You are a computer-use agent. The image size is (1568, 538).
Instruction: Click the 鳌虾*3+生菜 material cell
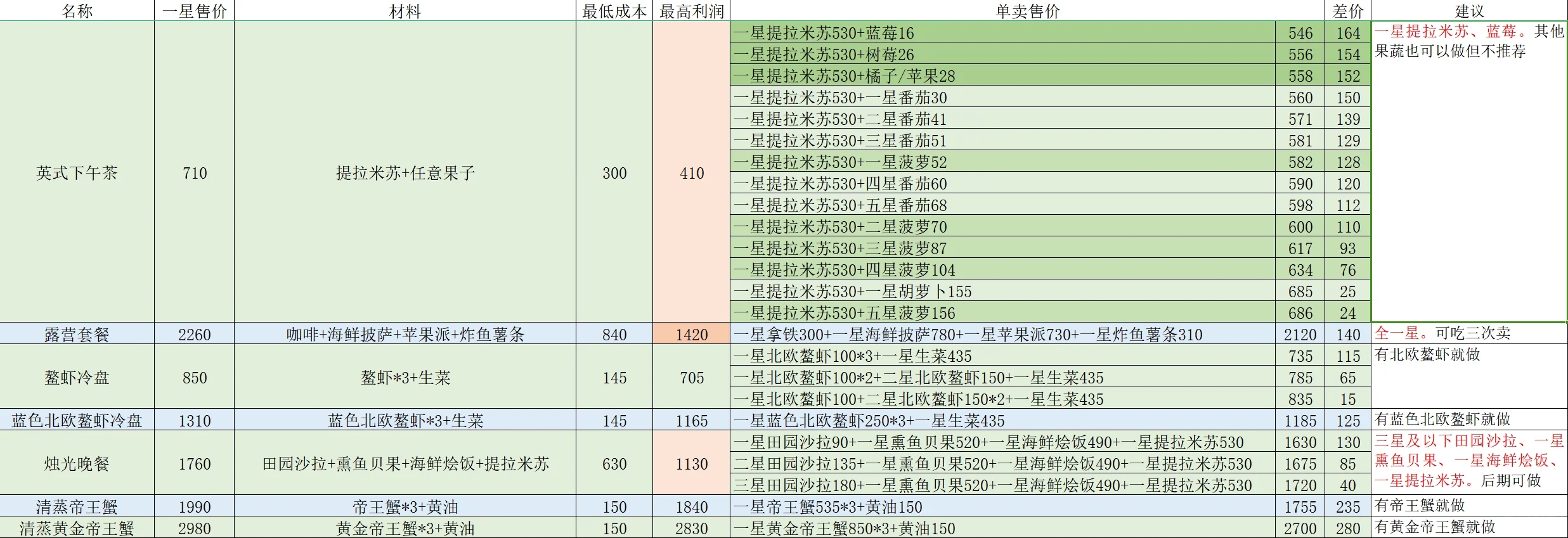405,377
